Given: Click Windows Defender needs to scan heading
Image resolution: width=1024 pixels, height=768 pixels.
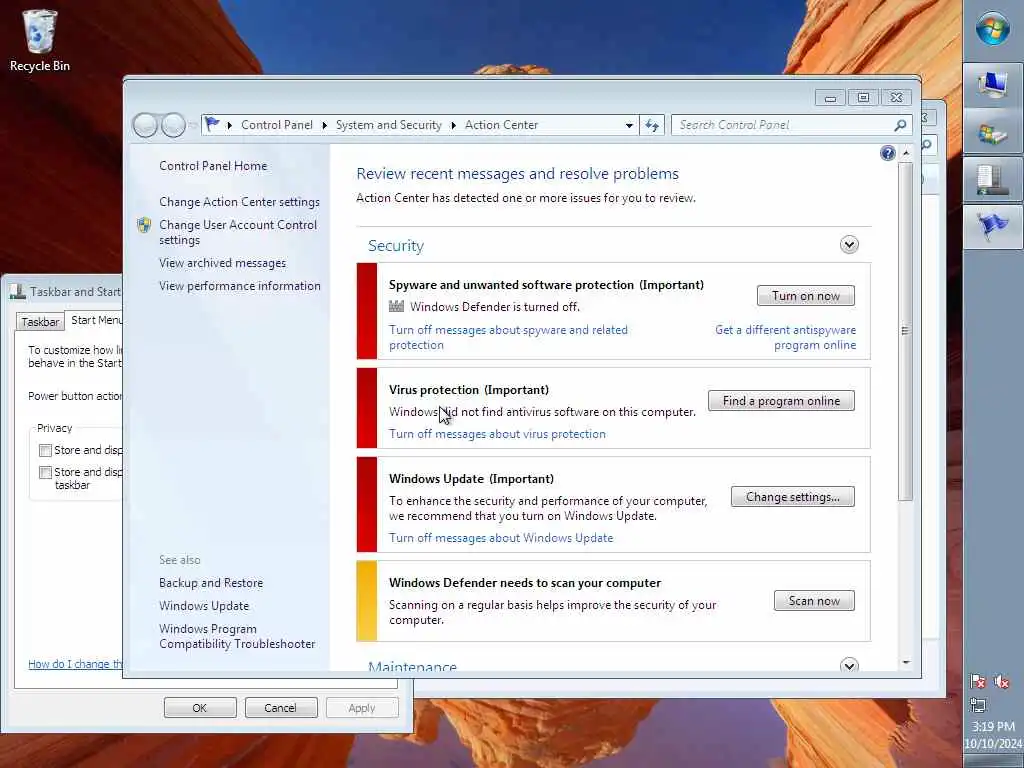Looking at the screenshot, I should (525, 583).
